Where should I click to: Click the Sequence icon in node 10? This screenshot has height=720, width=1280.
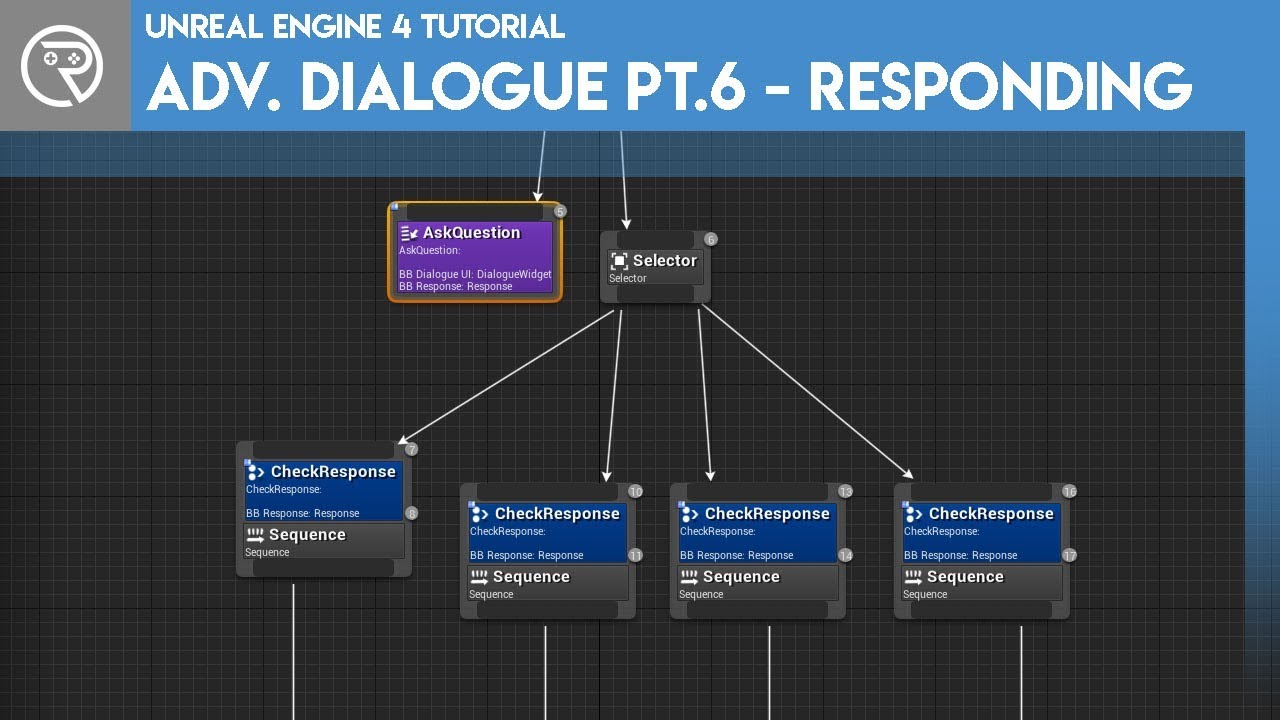pyautogui.click(x=479, y=577)
